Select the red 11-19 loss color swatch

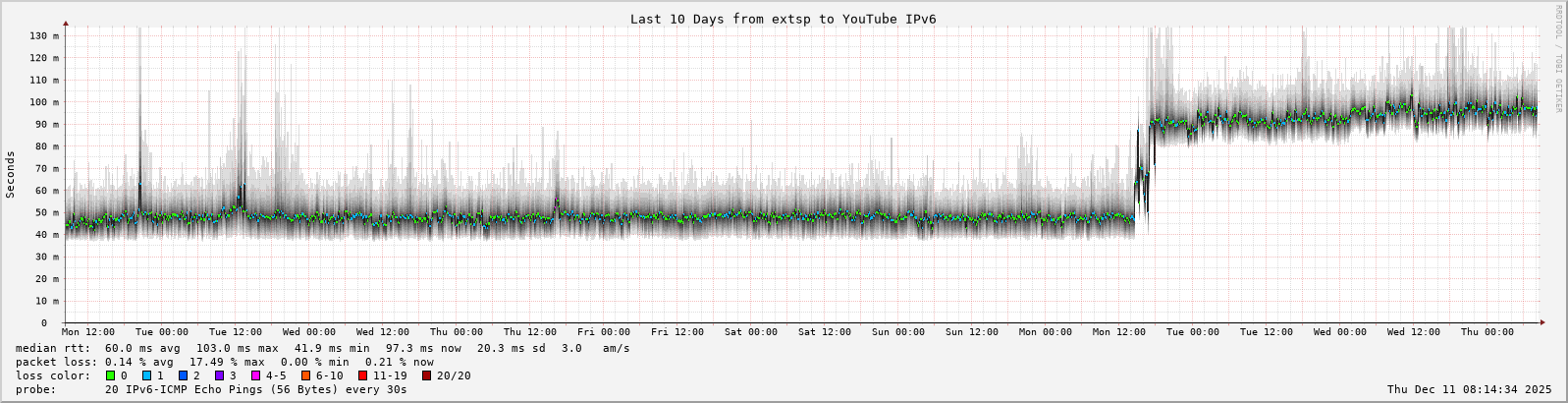tap(363, 375)
